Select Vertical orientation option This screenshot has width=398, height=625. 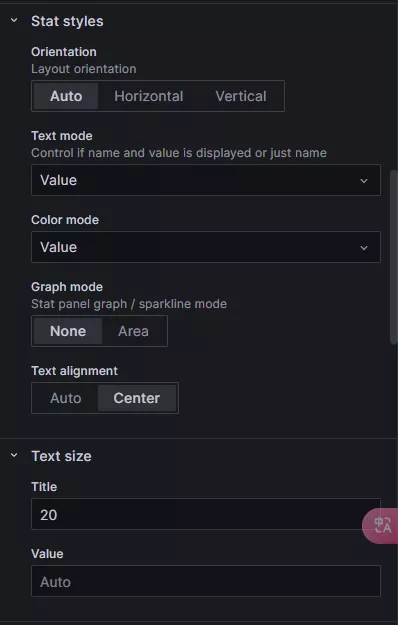click(241, 96)
